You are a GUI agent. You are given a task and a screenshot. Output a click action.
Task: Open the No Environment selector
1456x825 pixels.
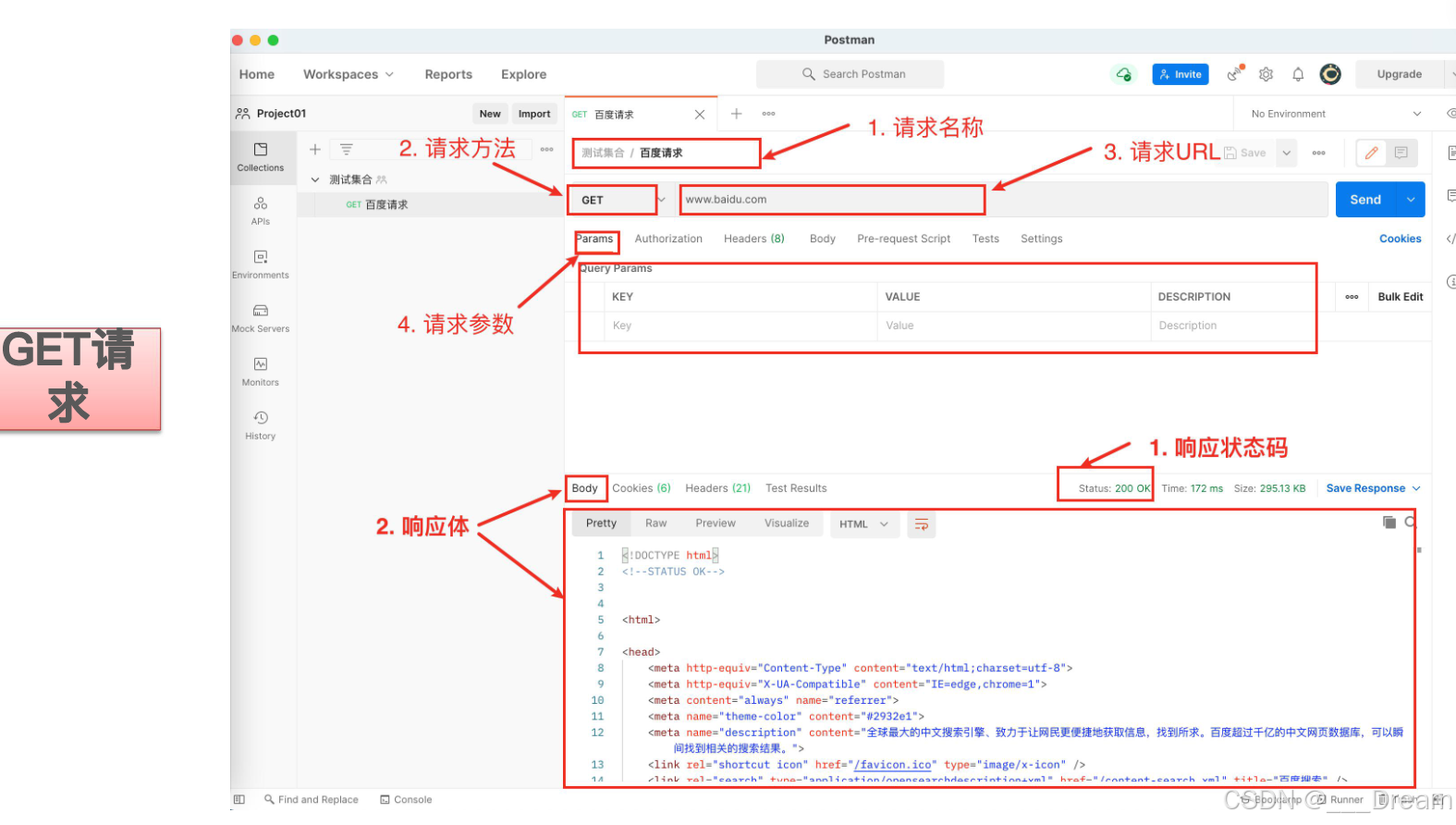(1336, 114)
